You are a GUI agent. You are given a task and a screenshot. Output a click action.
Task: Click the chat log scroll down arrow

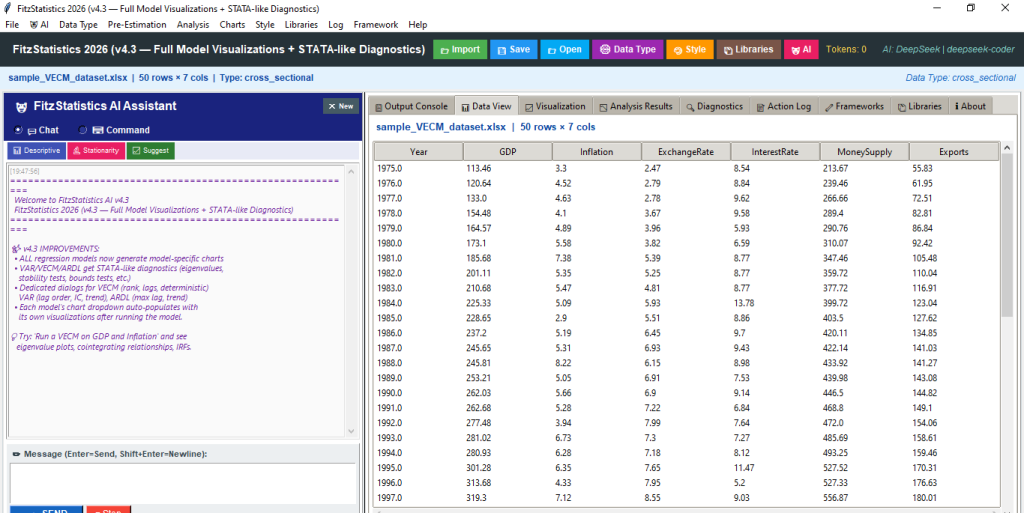pos(351,431)
